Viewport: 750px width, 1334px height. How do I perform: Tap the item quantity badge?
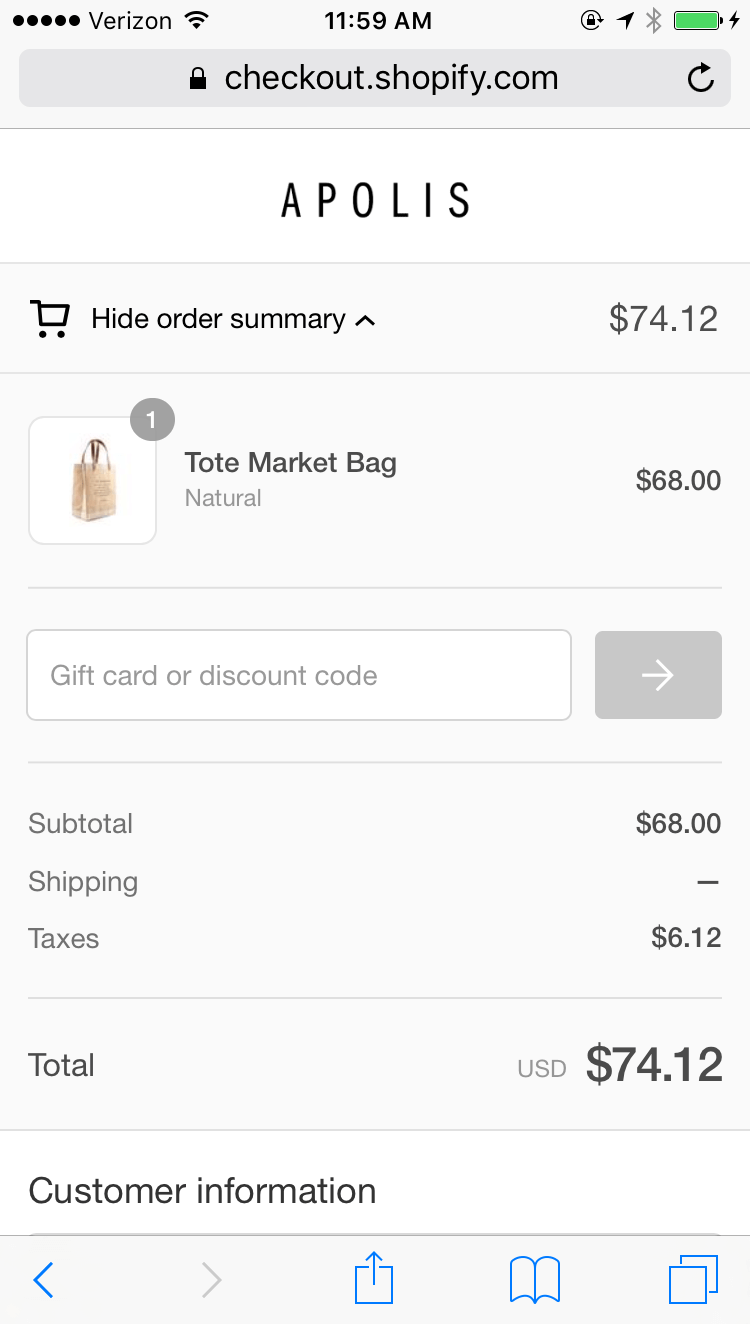click(152, 421)
